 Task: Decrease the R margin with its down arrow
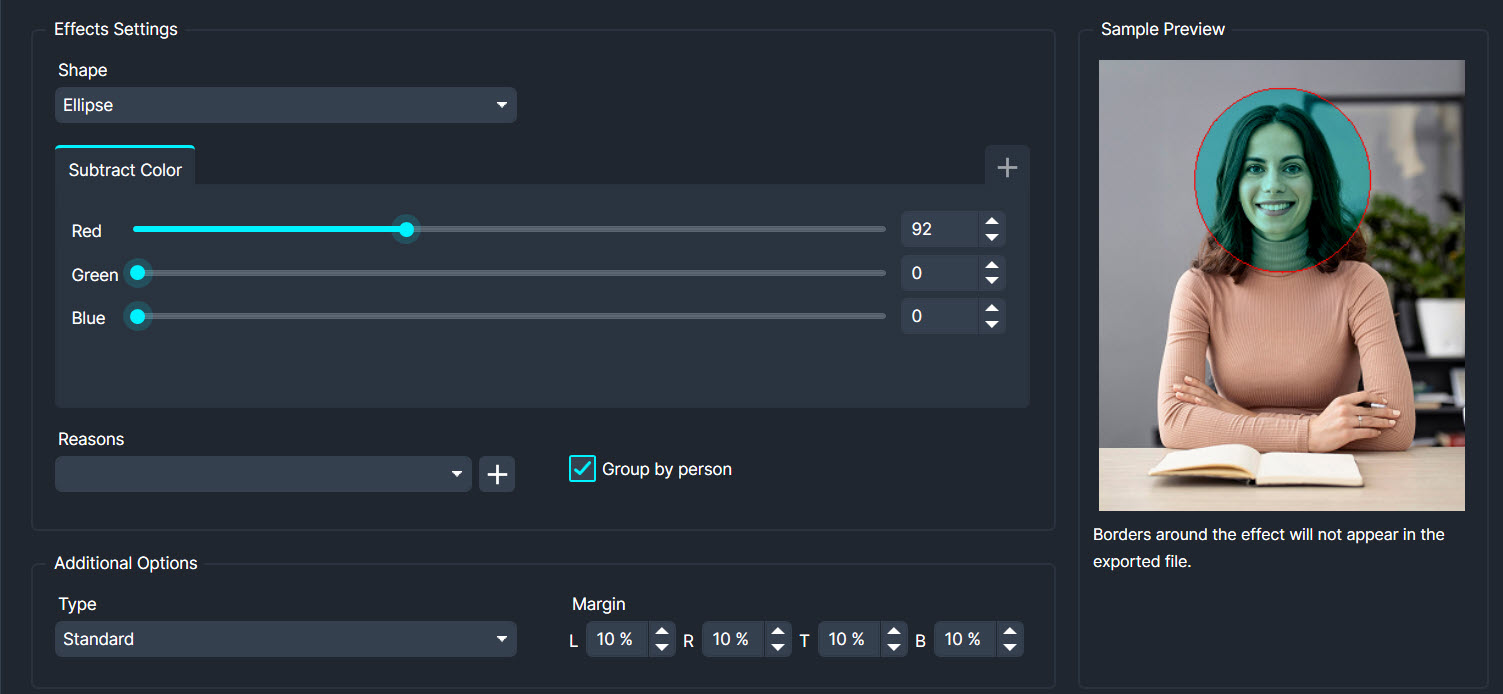778,645
